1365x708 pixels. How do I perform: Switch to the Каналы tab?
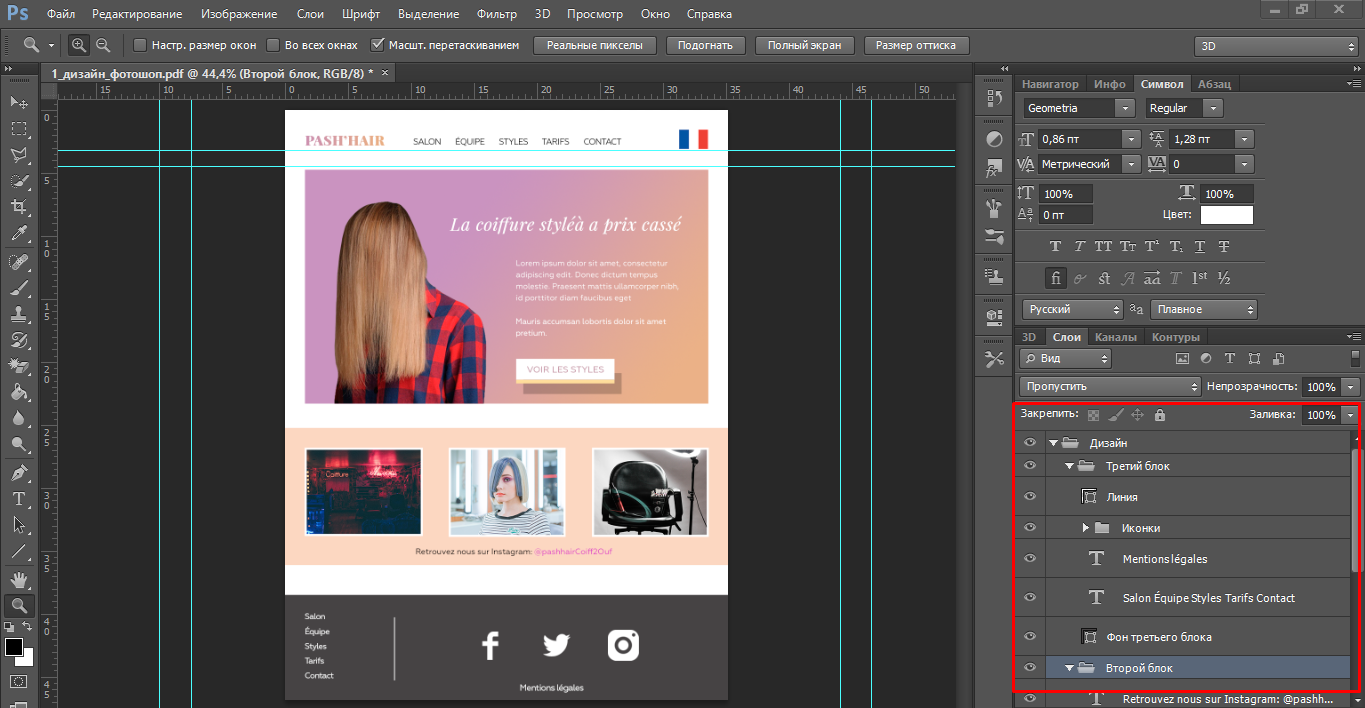[1115, 337]
